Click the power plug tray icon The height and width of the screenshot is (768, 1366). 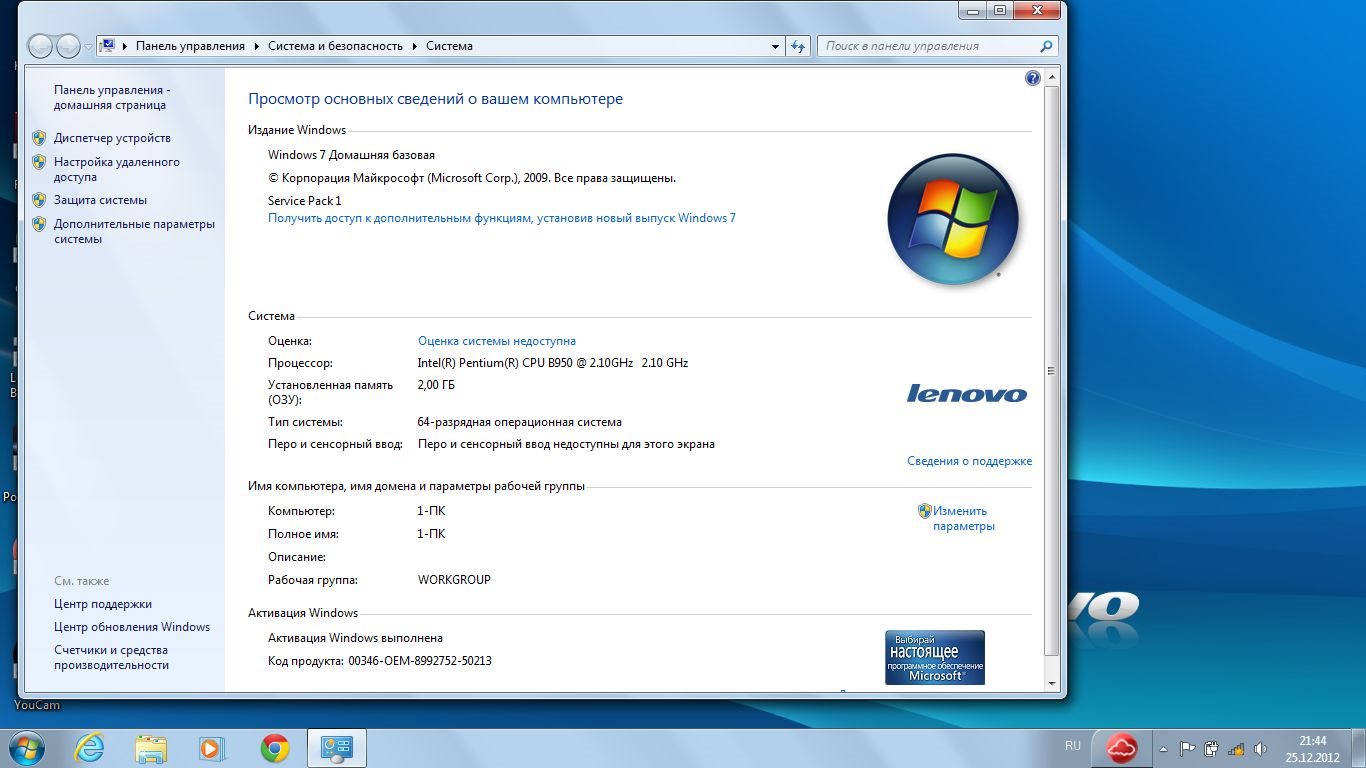[x=1211, y=748]
